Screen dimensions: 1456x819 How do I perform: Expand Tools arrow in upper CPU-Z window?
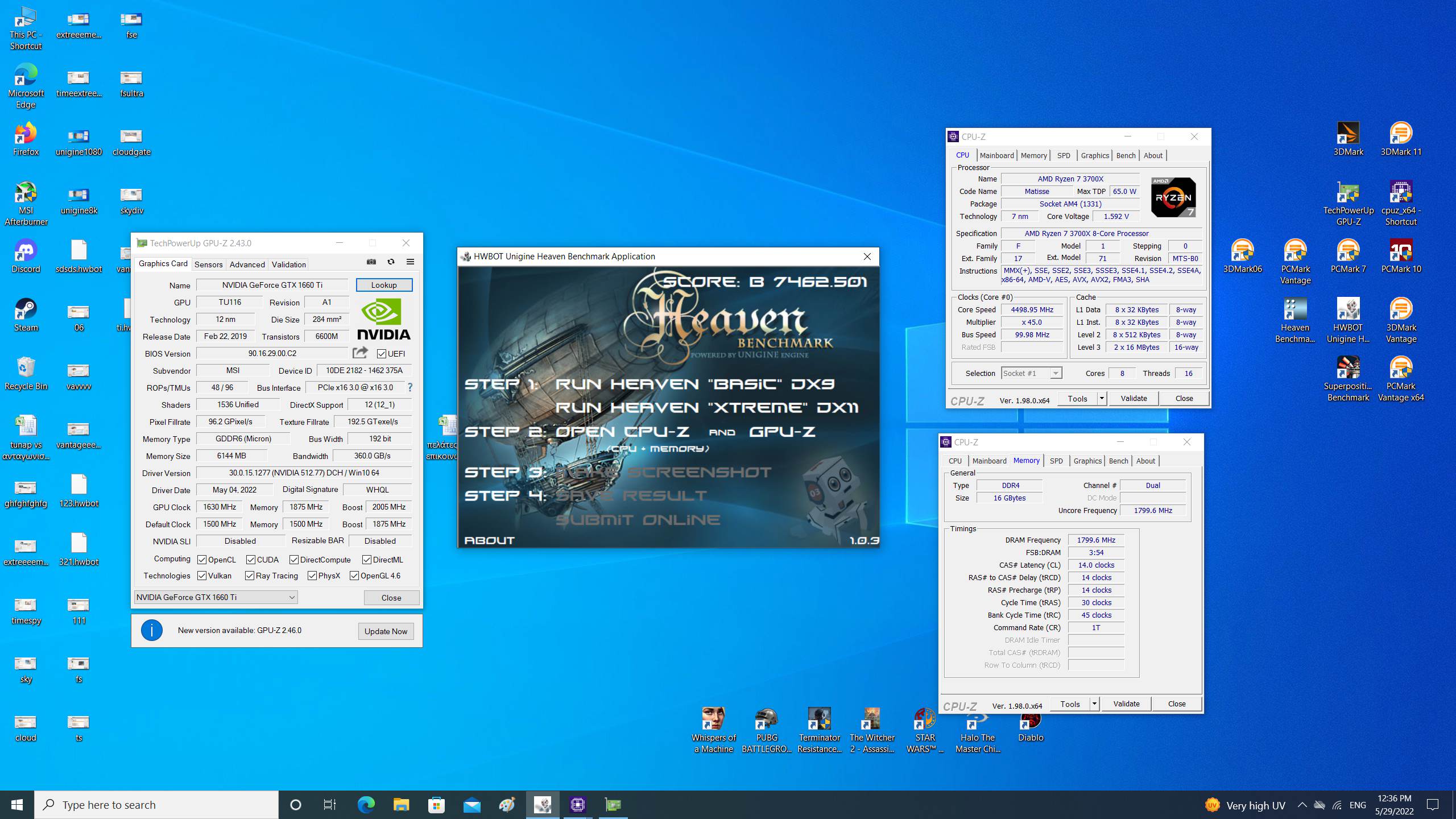click(1102, 398)
